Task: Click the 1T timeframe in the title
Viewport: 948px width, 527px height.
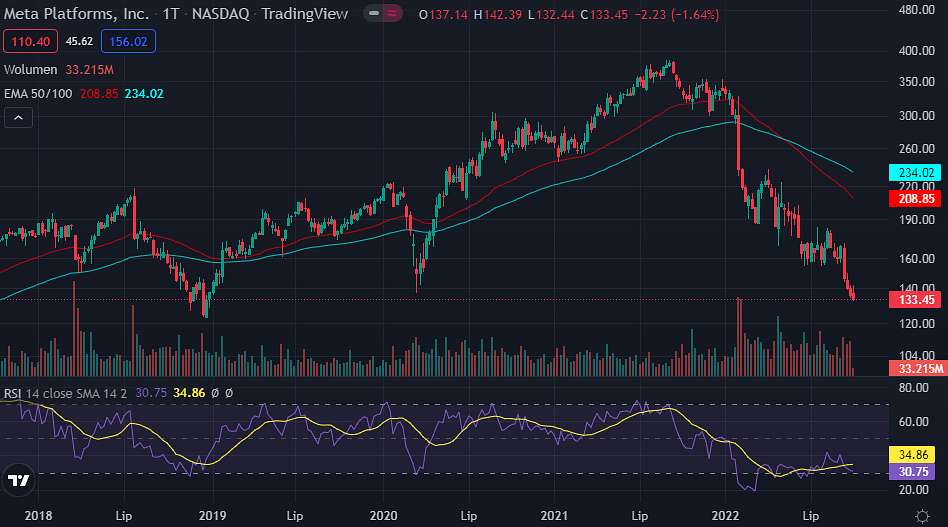Action: 170,14
